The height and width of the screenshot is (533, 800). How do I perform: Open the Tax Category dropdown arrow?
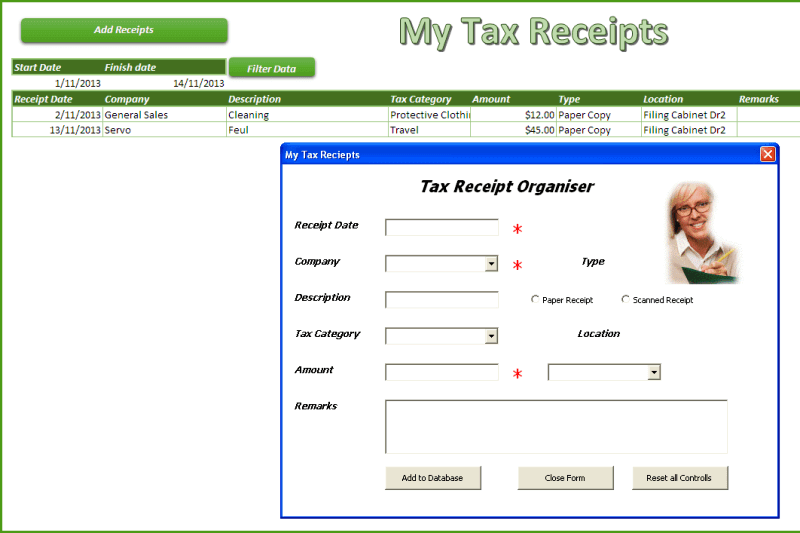tap(491, 336)
